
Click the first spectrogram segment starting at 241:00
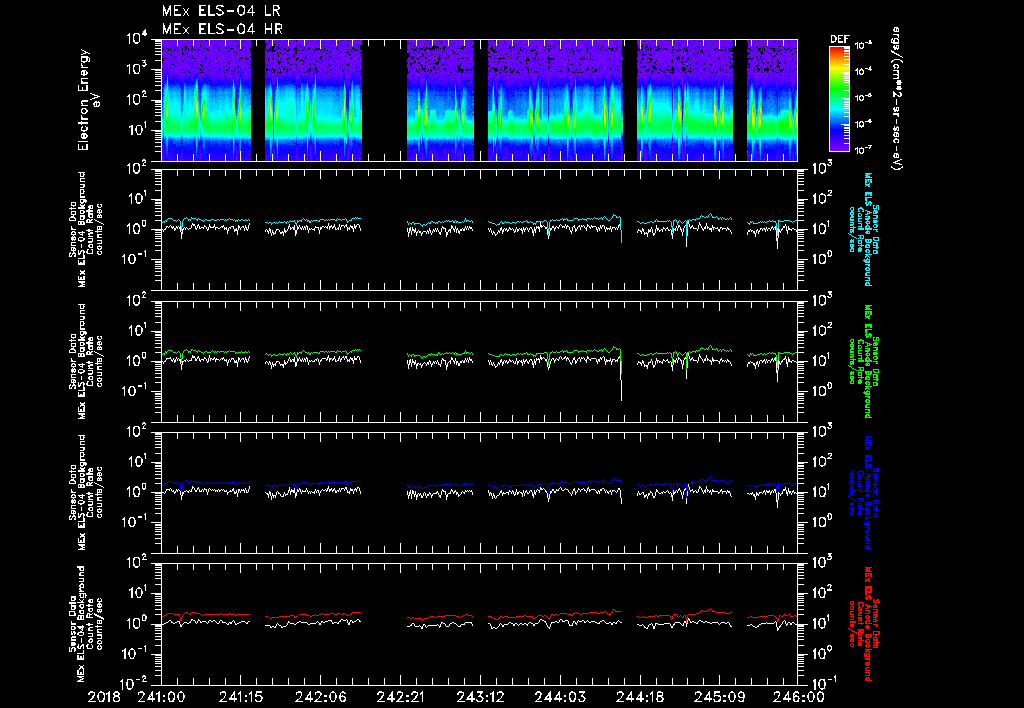[x=206, y=100]
